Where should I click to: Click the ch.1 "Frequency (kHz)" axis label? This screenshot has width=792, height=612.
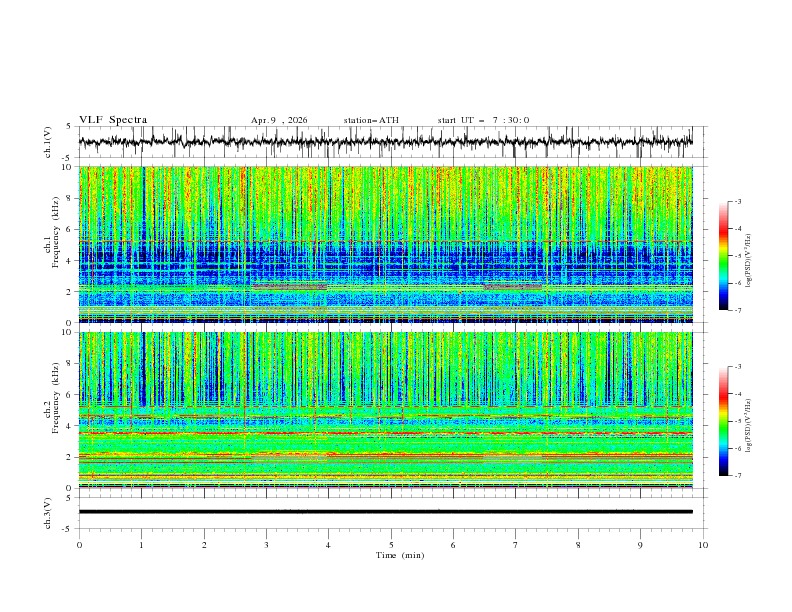point(56,232)
